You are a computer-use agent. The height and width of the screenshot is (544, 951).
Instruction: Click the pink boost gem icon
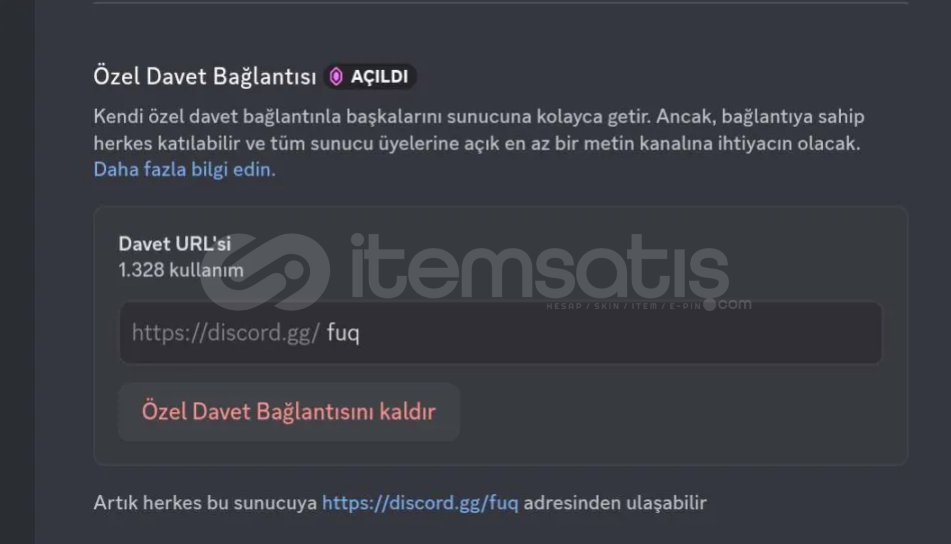(x=336, y=76)
